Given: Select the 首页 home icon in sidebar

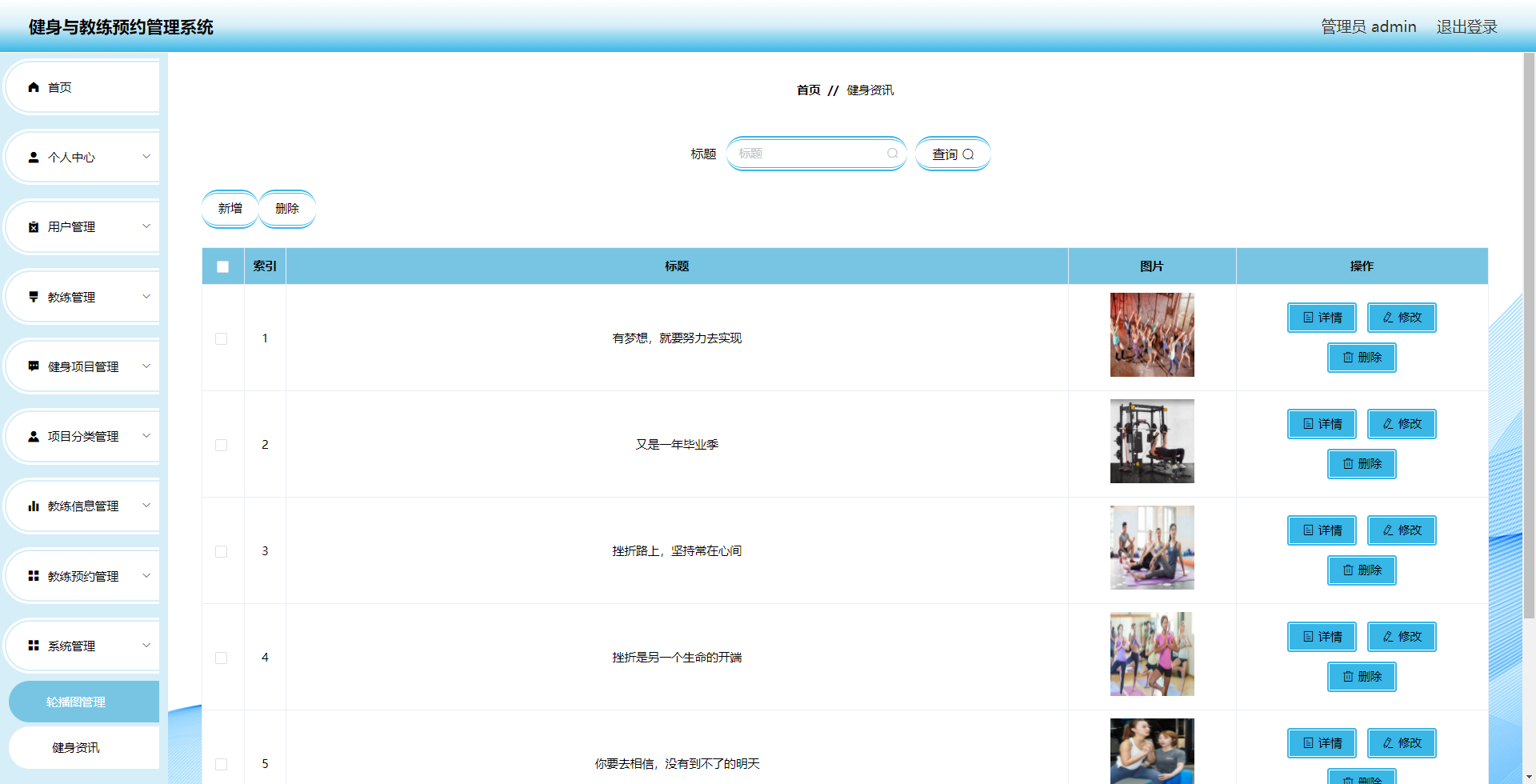Looking at the screenshot, I should tap(33, 86).
